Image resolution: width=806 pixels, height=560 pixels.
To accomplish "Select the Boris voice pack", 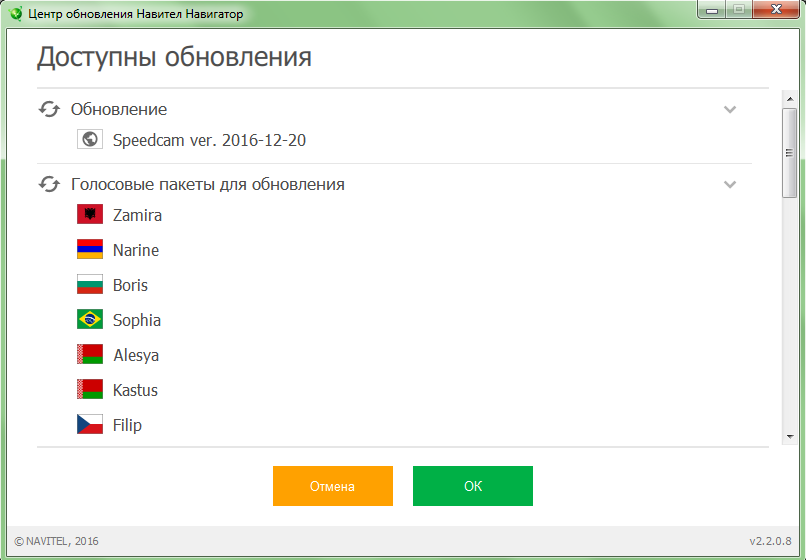I will 131,285.
